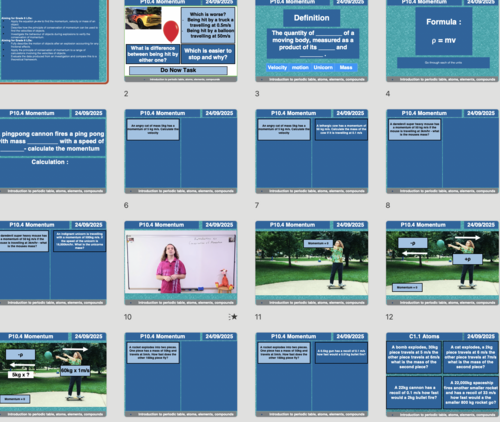Image resolution: width=500 pixels, height=422 pixels.
Task: Select the highlighted first slide with objectives
Action: (53, 41)
